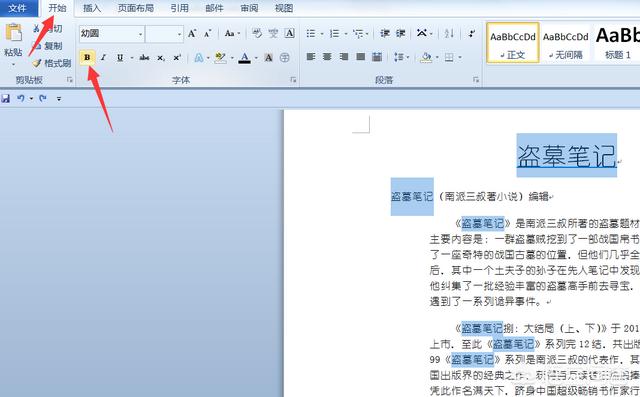Screen dimensions: 640x397
Task: Pick the text highlight color swatch
Action: pyautogui.click(x=220, y=58)
